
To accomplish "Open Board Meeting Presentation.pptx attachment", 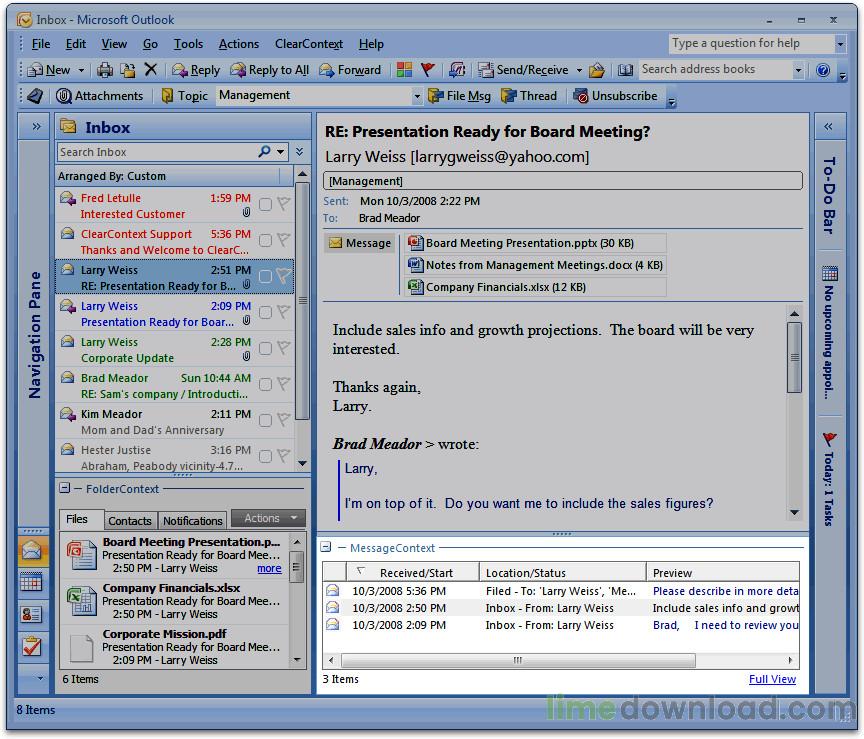I will click(536, 243).
